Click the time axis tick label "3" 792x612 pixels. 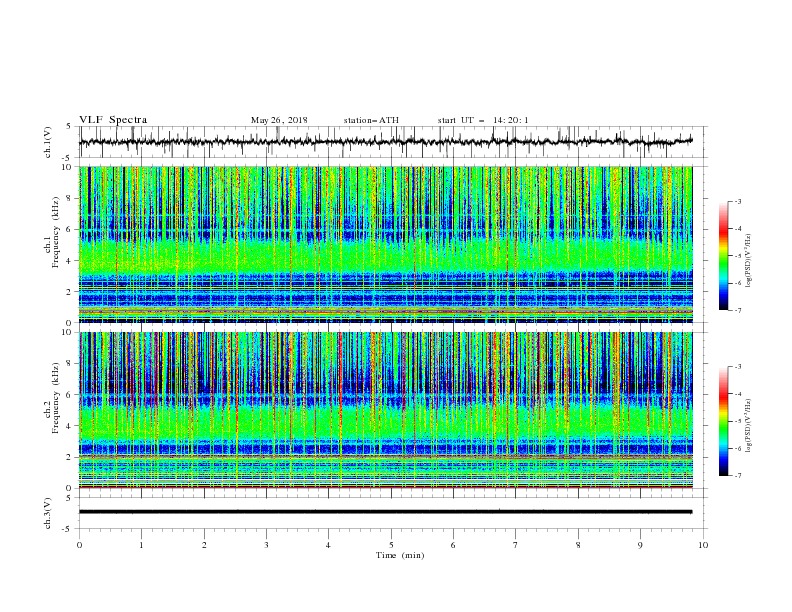point(266,545)
